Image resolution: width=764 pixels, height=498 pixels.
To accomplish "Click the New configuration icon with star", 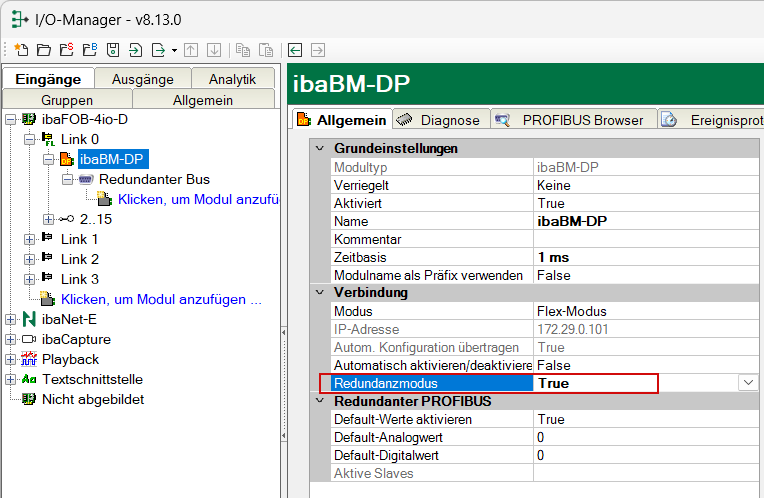I will coord(21,50).
